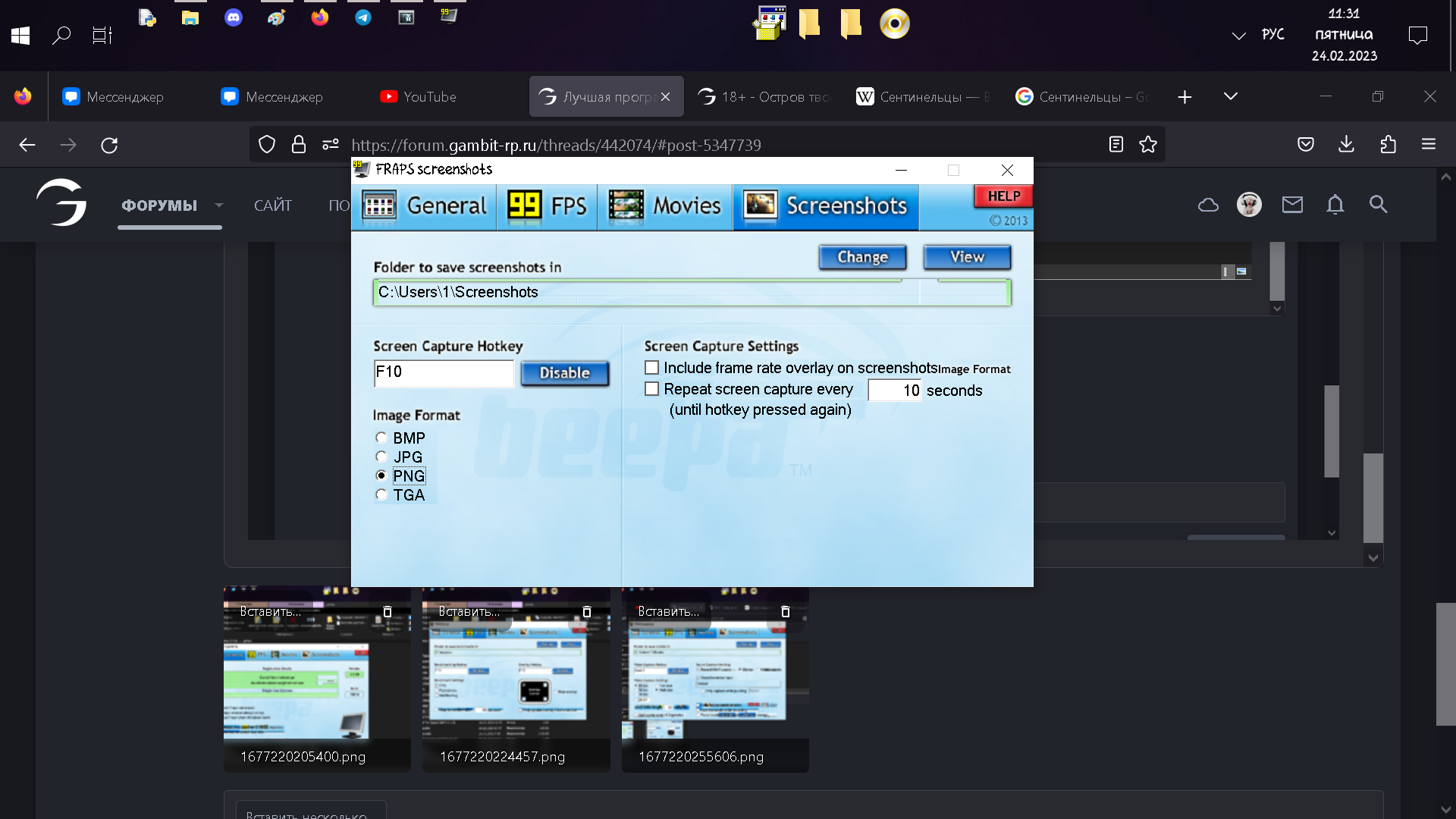
Task: Click the forum search magnifier icon
Action: pyautogui.click(x=1378, y=204)
